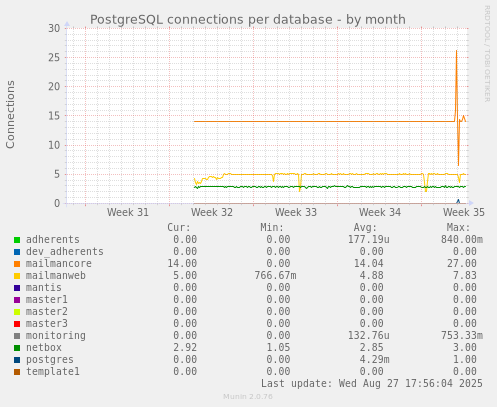
Task: Click the netbox dark green legend swatch
Action: click(x=17, y=348)
